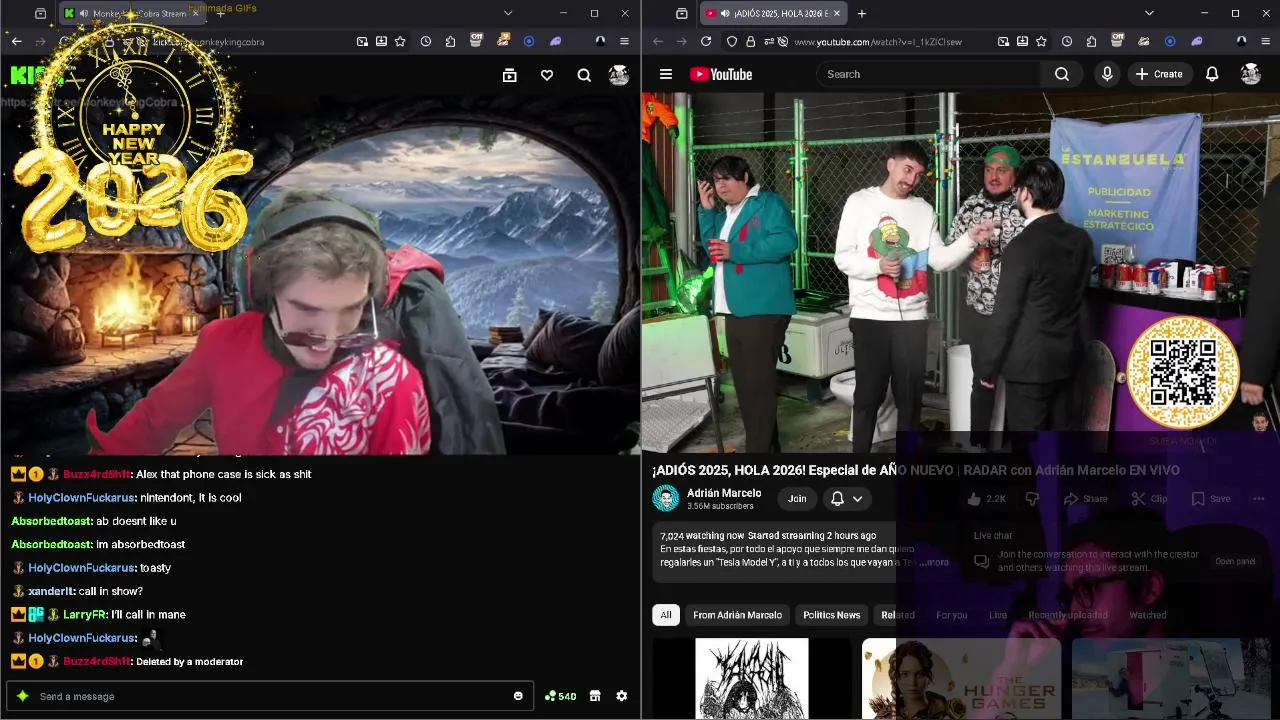Screen dimensions: 1280x720
Task: Select Recently uploaded chip
Action: coord(1068,615)
